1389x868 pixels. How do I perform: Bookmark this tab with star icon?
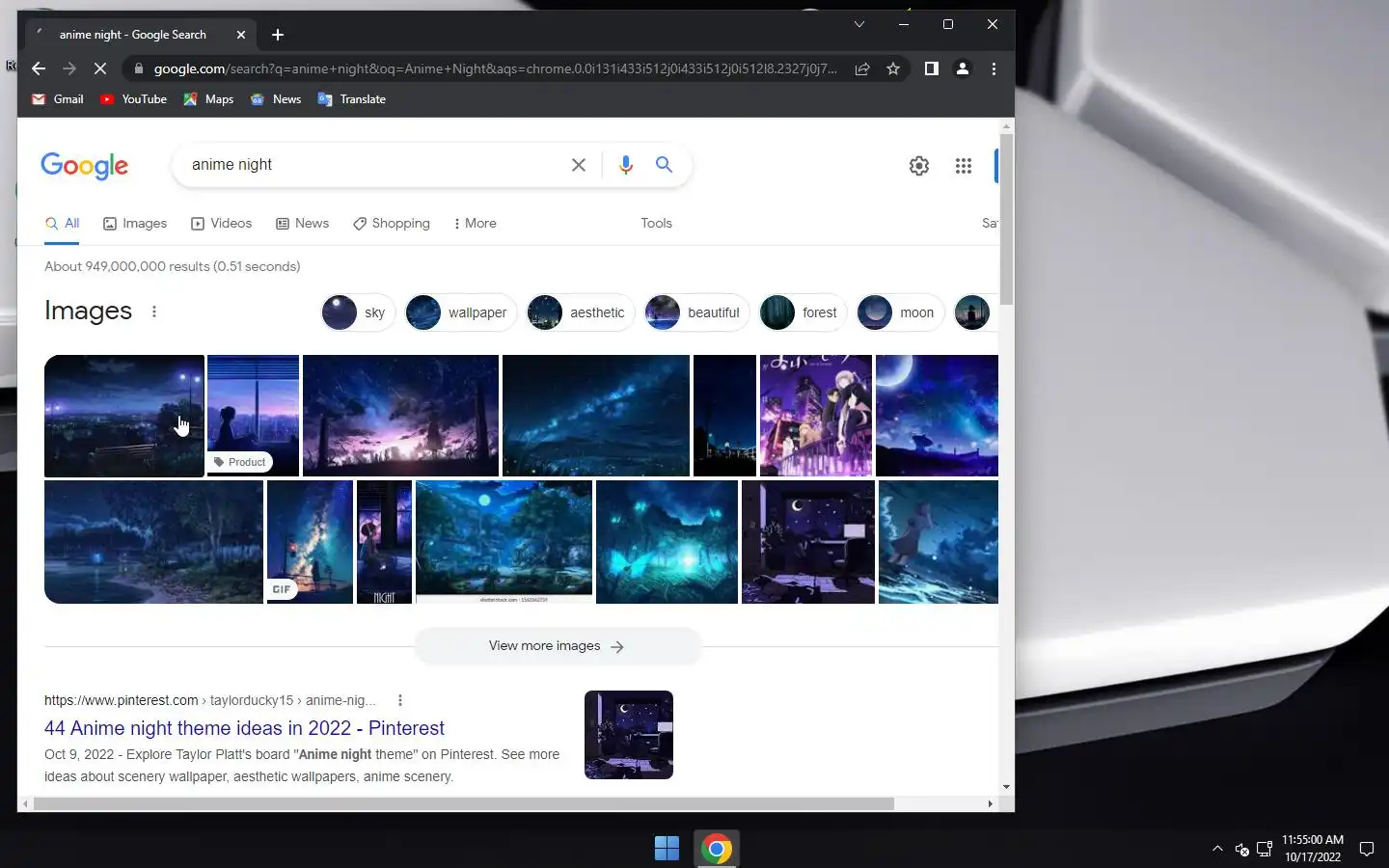click(x=893, y=68)
